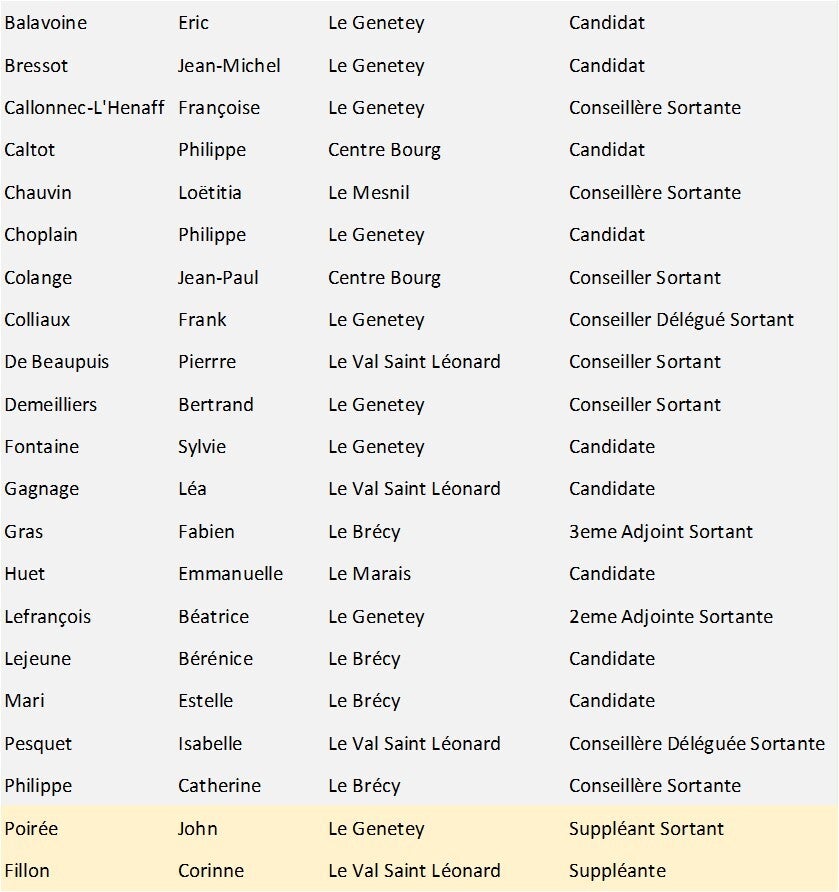This screenshot has height=892, width=839.
Task: Select the 3eme Adjoint Sortant cell
Action: tap(661, 532)
